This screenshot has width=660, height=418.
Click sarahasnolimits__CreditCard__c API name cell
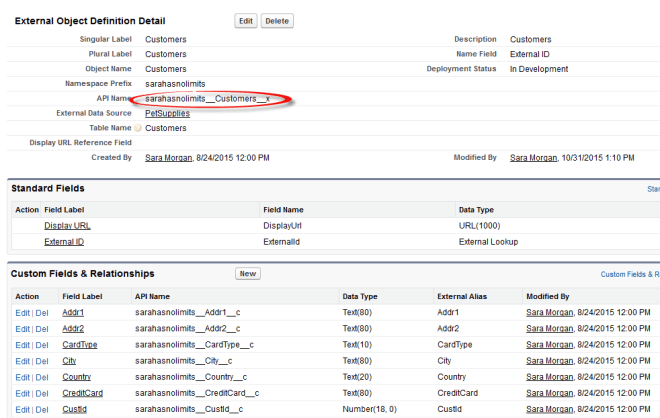197,393
